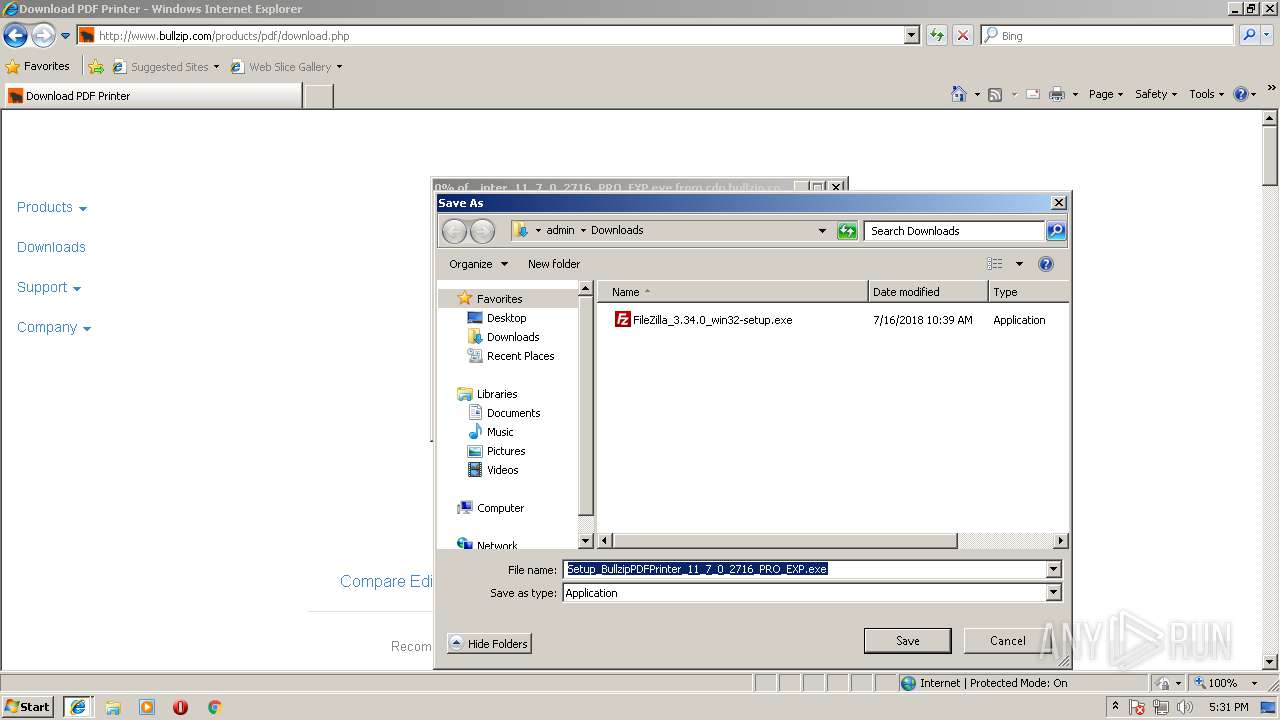Open the File name combo box dropdown
The width and height of the screenshot is (1280, 720).
pyautogui.click(x=1053, y=569)
